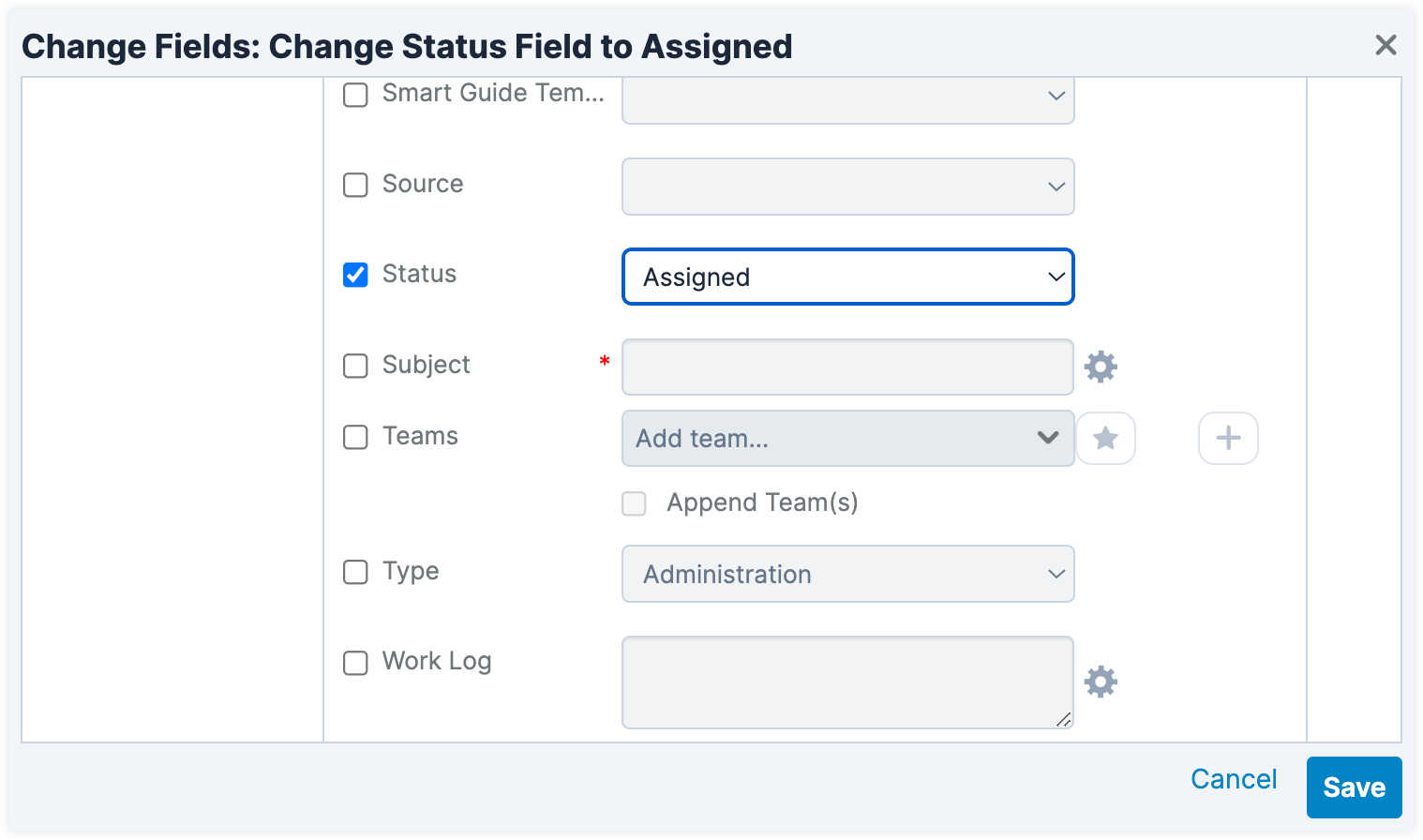The width and height of the screenshot is (1423, 840).
Task: Click the plus add team icon
Action: click(1228, 438)
